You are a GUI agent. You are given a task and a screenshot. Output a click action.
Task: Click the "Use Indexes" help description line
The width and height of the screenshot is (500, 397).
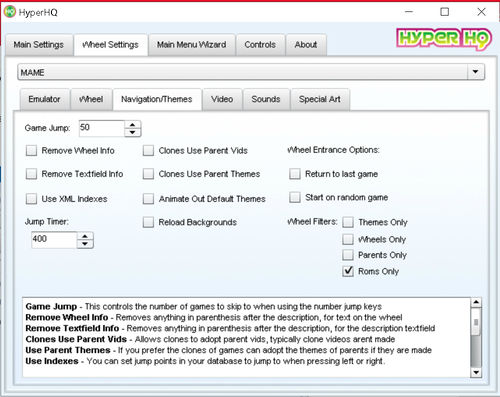tap(205, 361)
